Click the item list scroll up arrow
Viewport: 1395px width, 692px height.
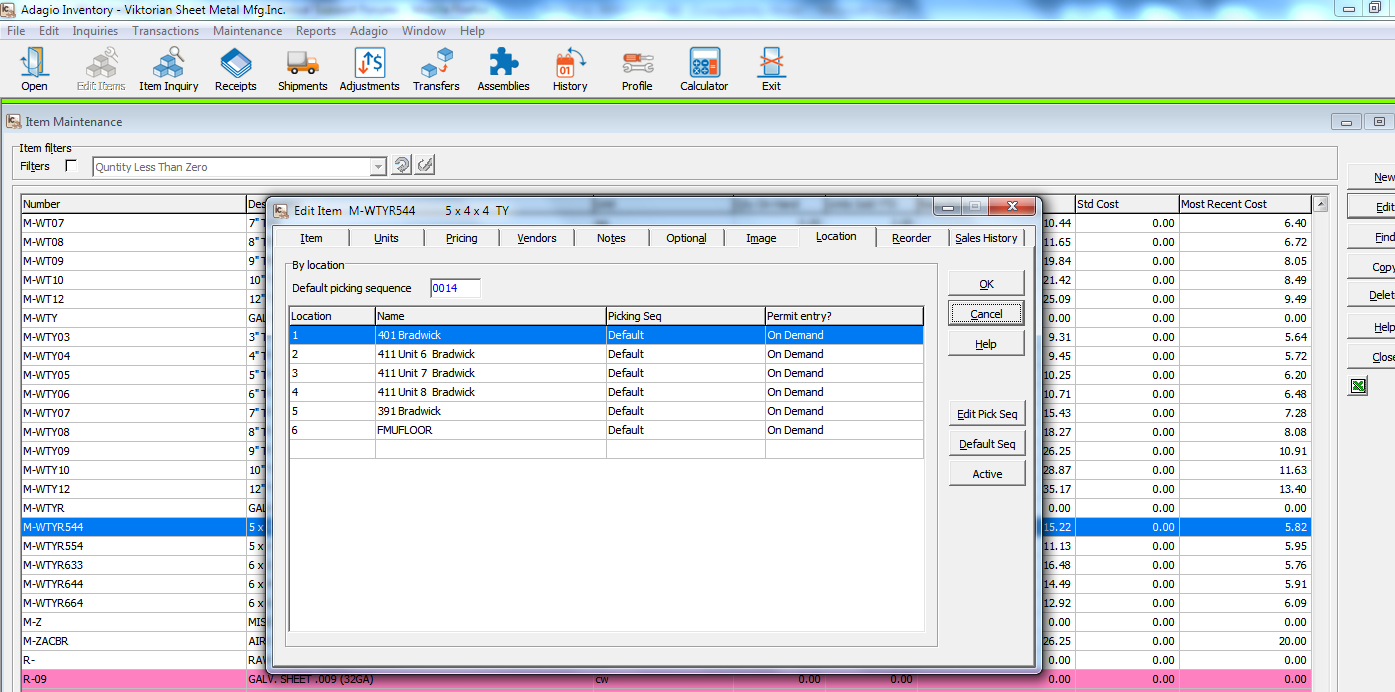(x=1320, y=204)
